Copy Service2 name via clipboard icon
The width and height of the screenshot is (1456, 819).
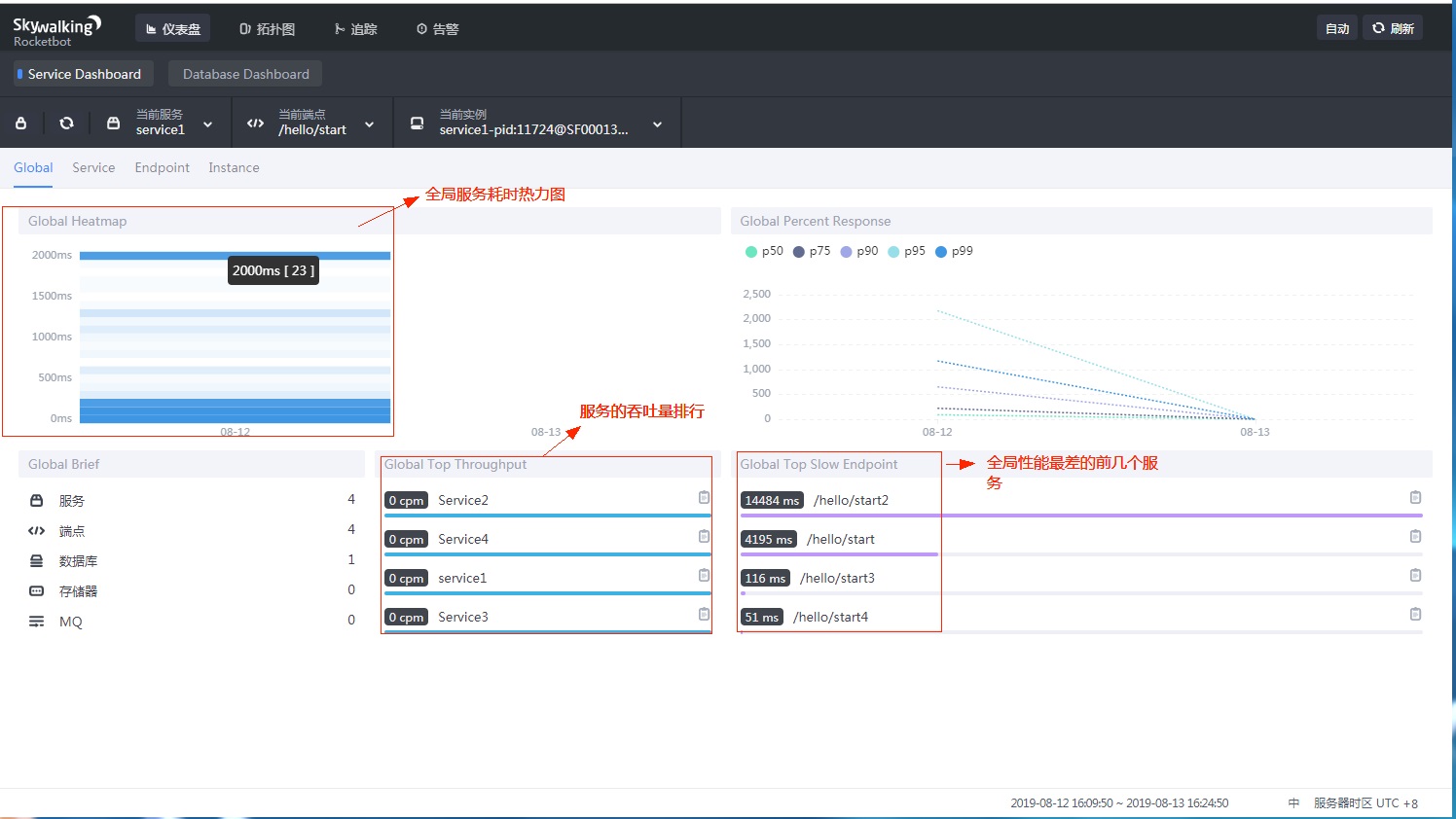704,497
